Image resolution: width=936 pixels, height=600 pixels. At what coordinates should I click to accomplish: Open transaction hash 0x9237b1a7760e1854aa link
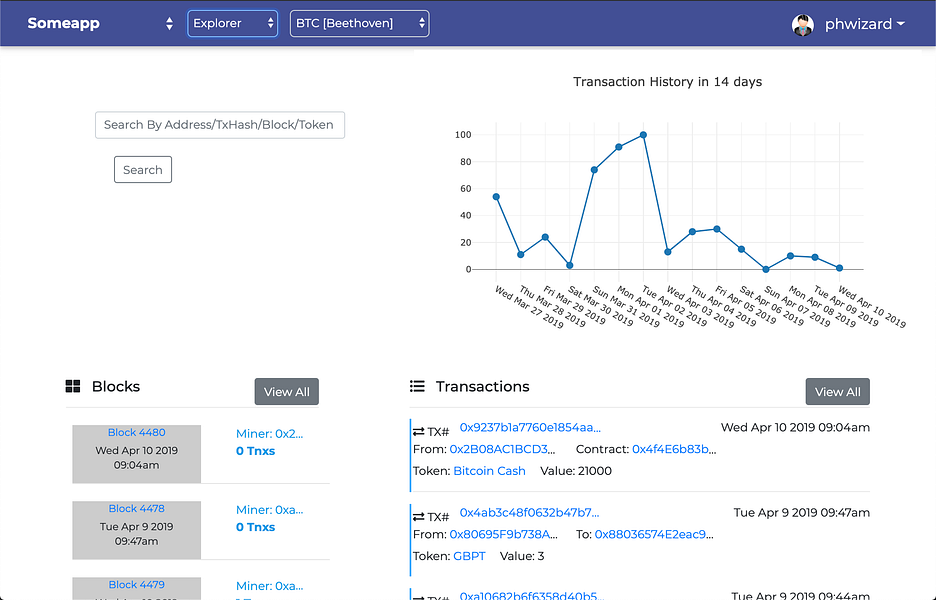point(530,427)
